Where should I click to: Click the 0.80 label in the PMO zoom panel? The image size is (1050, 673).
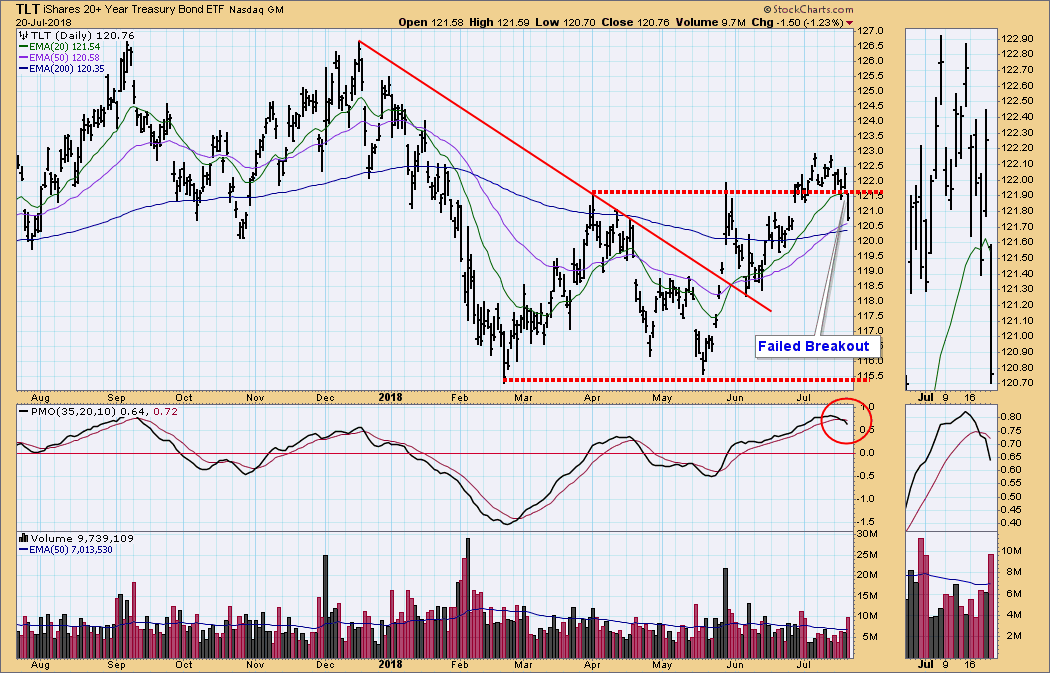[x=1012, y=417]
